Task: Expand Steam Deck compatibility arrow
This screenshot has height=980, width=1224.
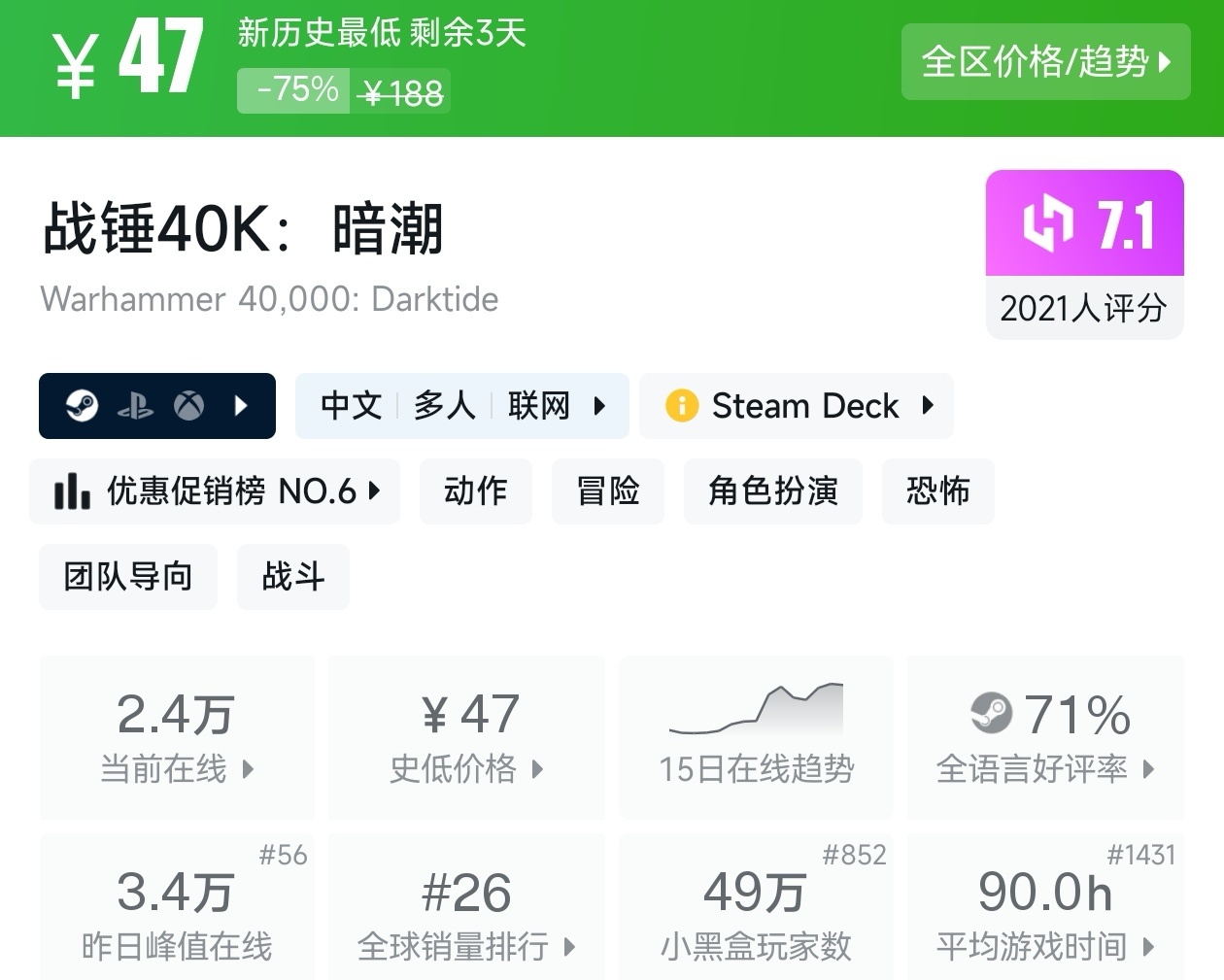Action: pos(928,406)
